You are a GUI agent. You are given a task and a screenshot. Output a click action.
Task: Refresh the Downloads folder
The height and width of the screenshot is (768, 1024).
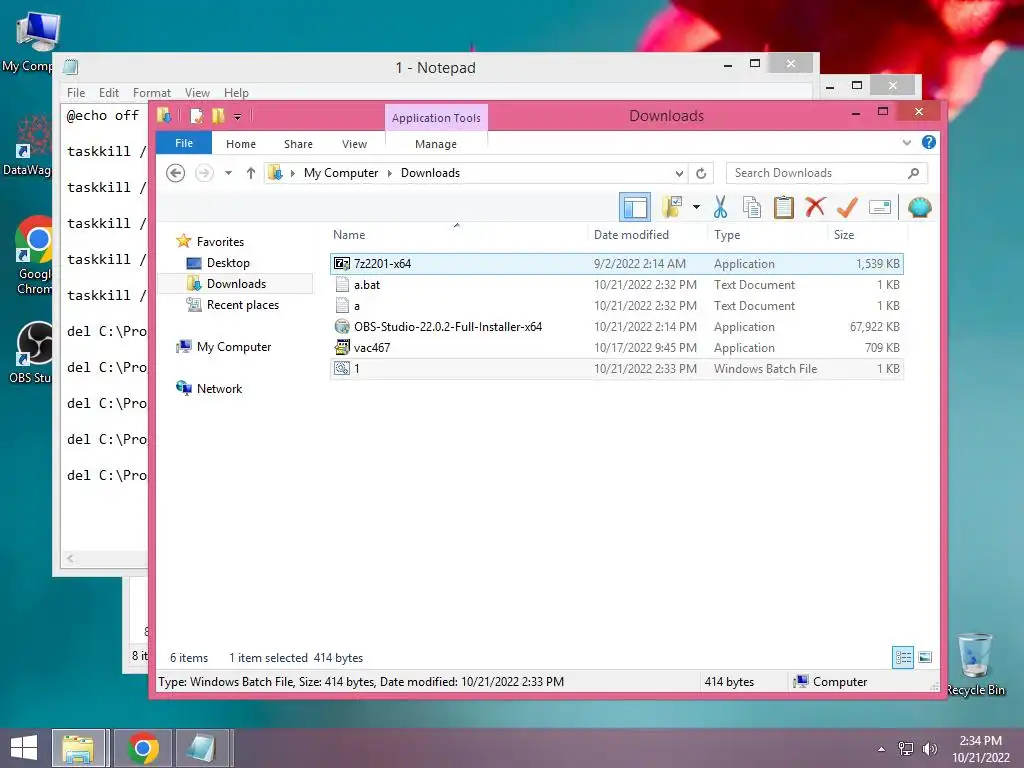coord(701,173)
